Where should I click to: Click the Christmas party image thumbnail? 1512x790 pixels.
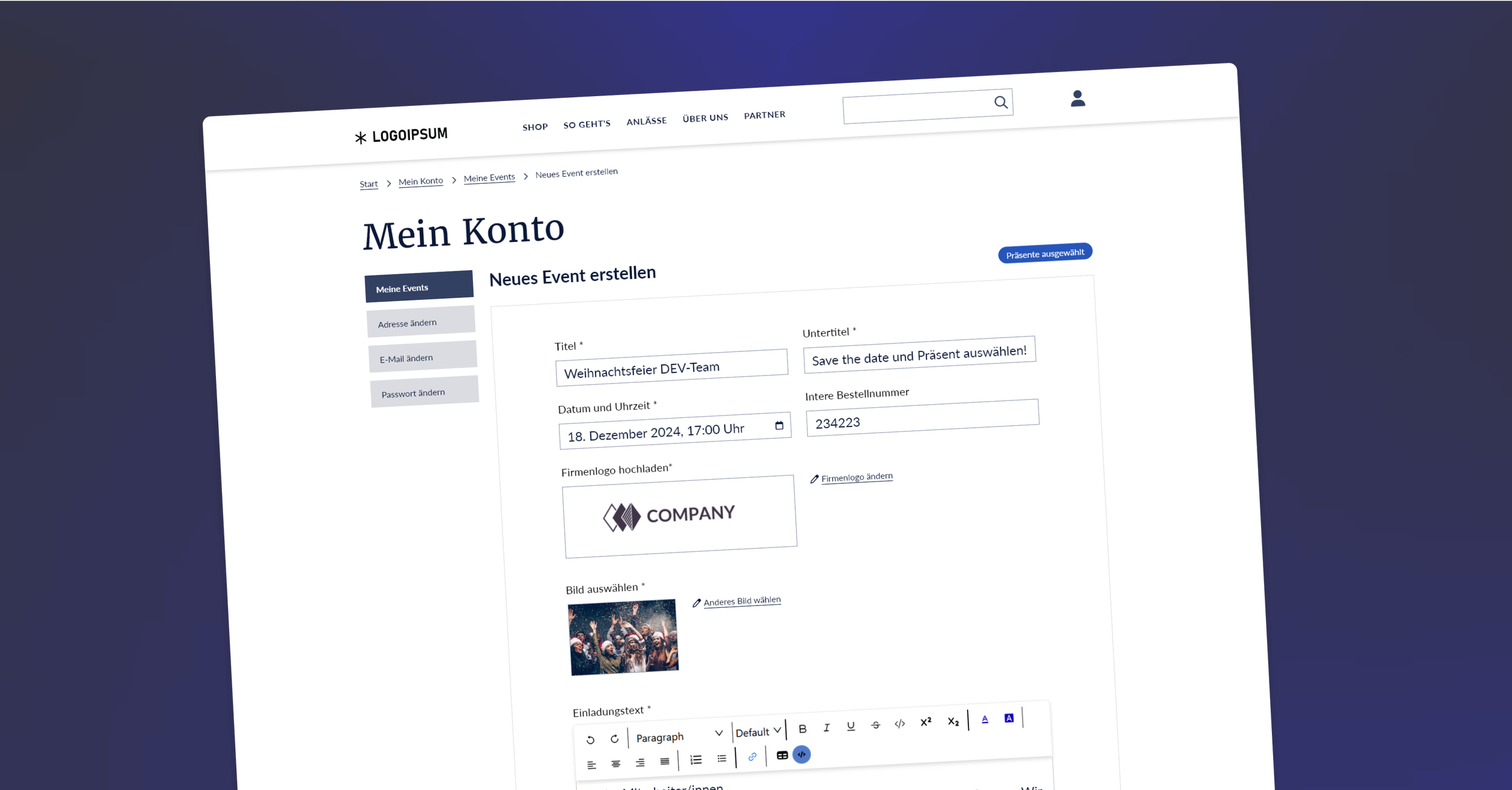(x=623, y=637)
